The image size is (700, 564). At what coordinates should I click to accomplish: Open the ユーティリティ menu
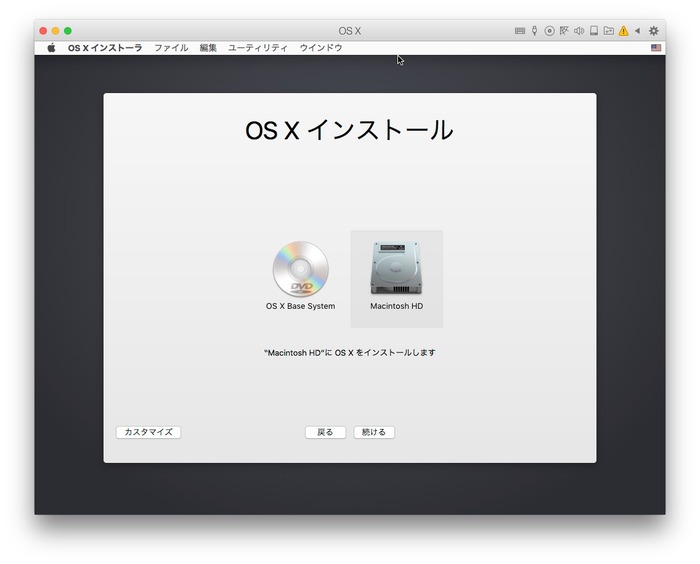(x=258, y=48)
